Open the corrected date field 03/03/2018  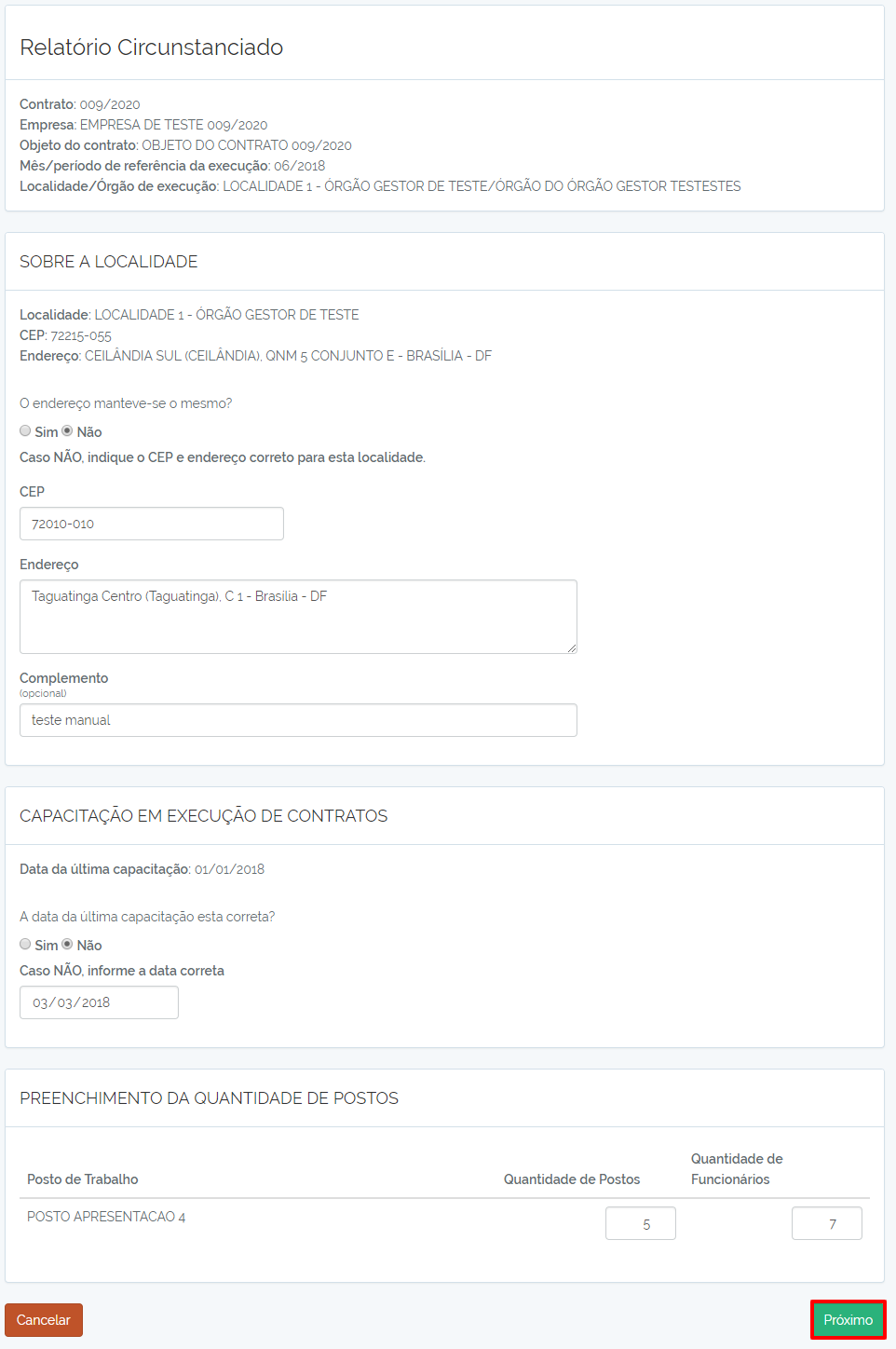[x=99, y=1002]
